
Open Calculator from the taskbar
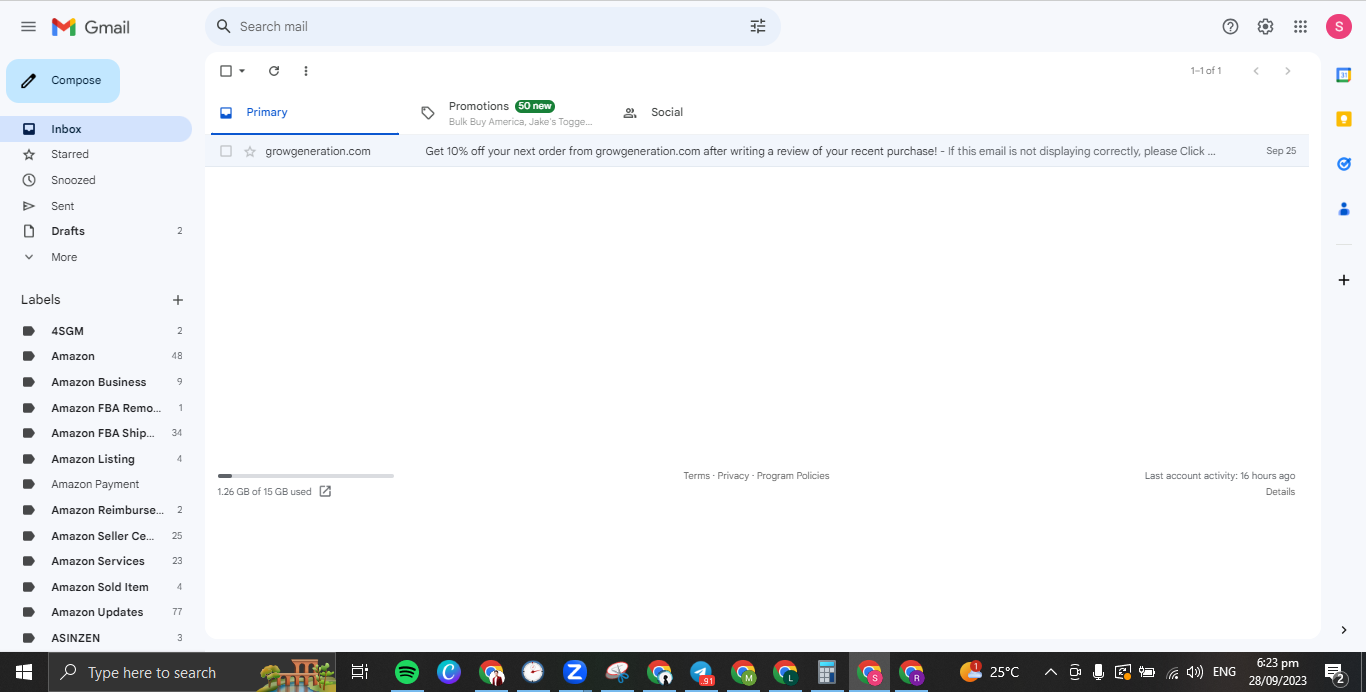tap(826, 672)
